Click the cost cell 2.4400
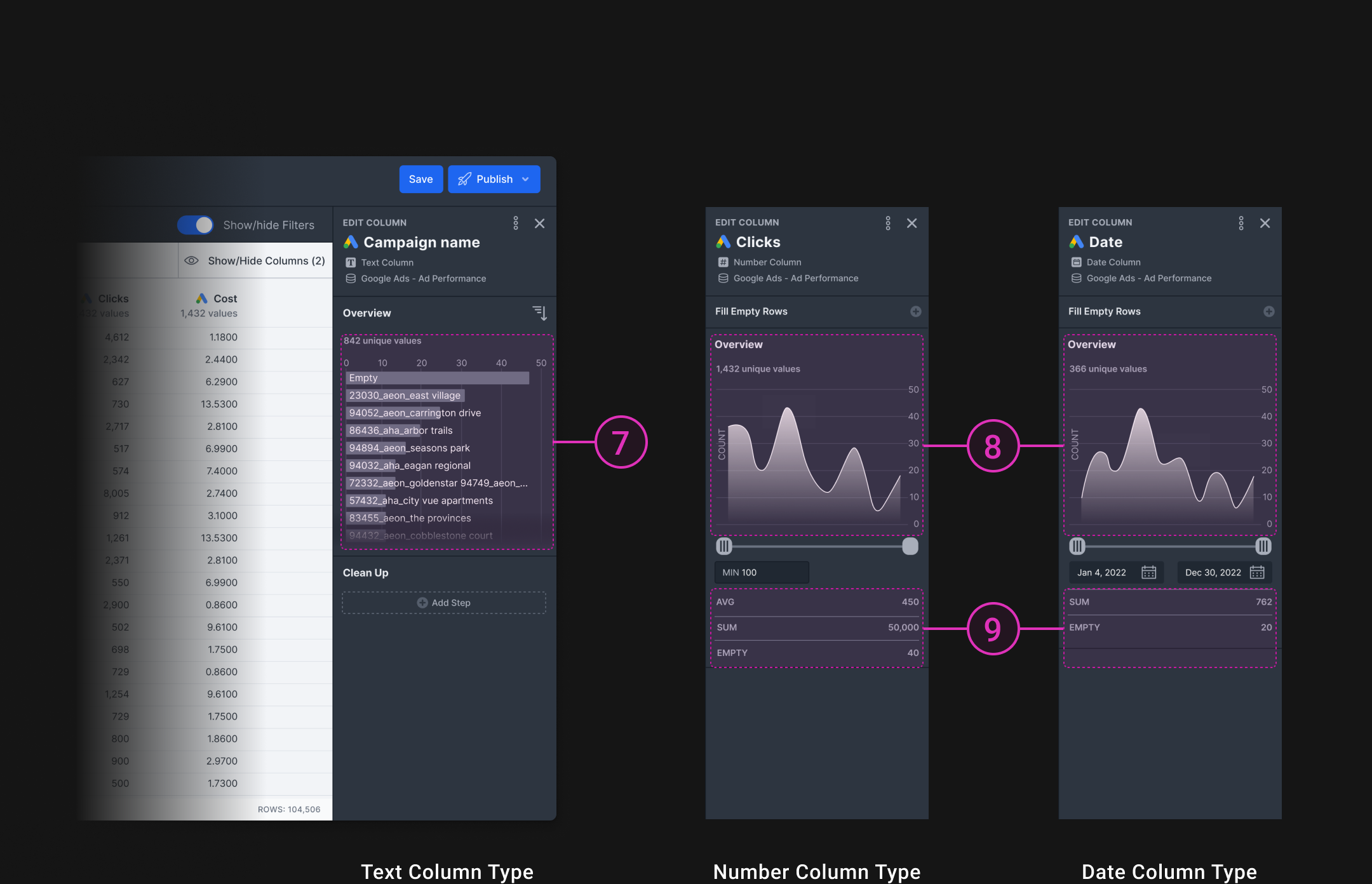Screen dimensions: 1372x884 click(221, 359)
